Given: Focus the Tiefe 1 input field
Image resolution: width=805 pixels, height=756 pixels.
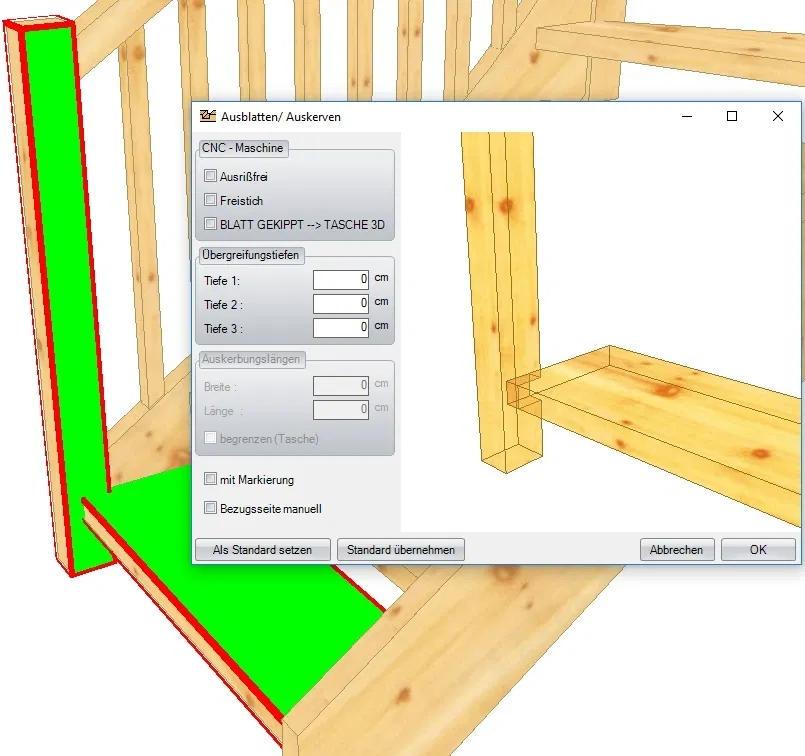Looking at the screenshot, I should (x=341, y=279).
